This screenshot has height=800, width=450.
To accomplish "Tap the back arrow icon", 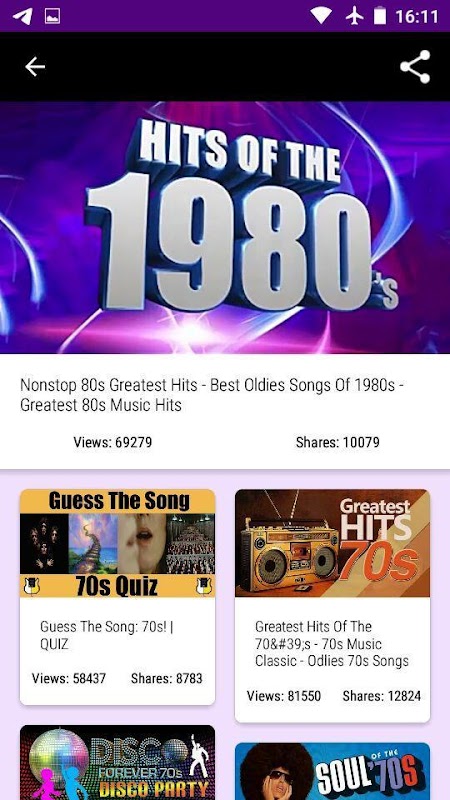I will 35,66.
